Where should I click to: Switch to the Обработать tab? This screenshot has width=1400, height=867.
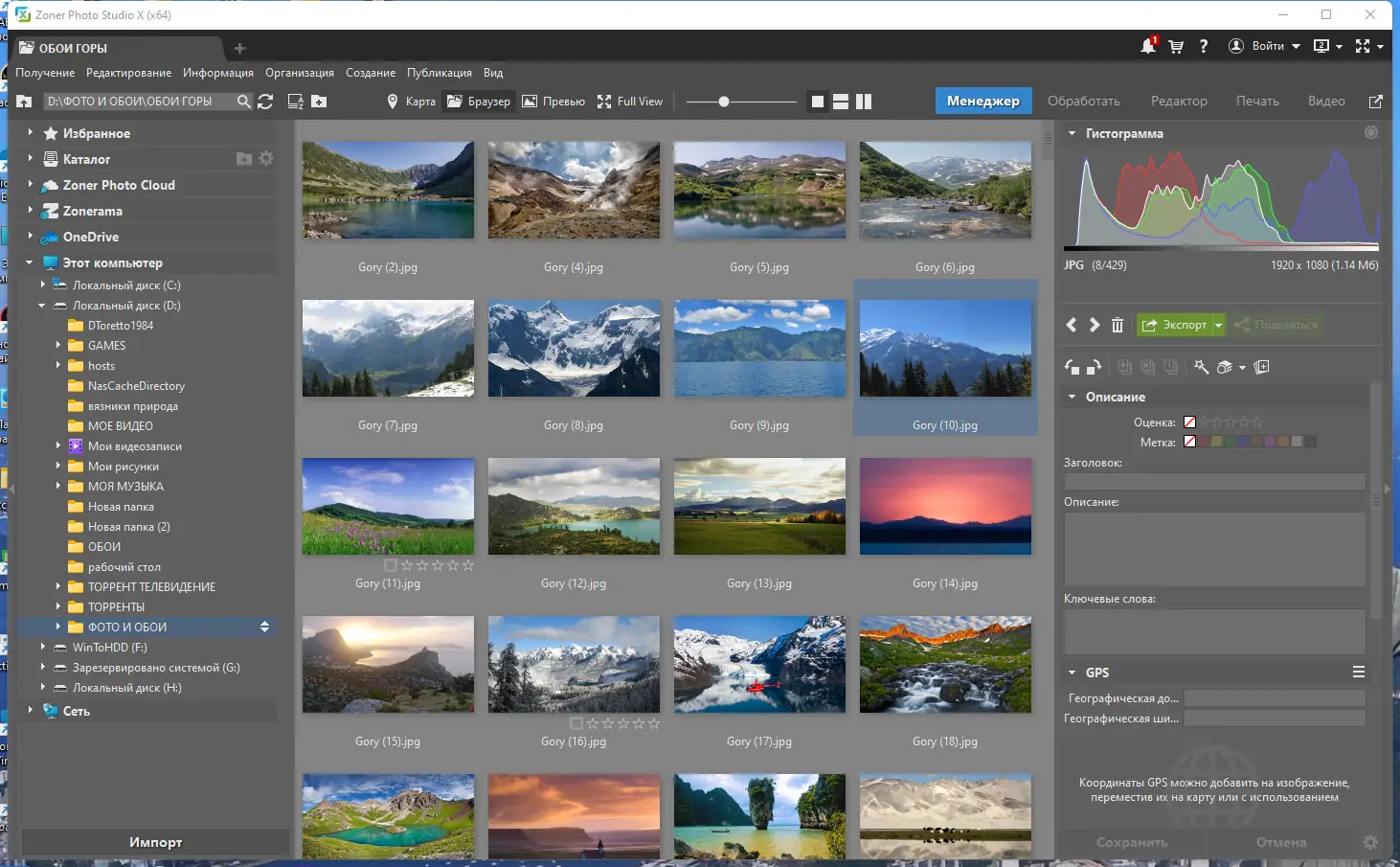(1084, 100)
